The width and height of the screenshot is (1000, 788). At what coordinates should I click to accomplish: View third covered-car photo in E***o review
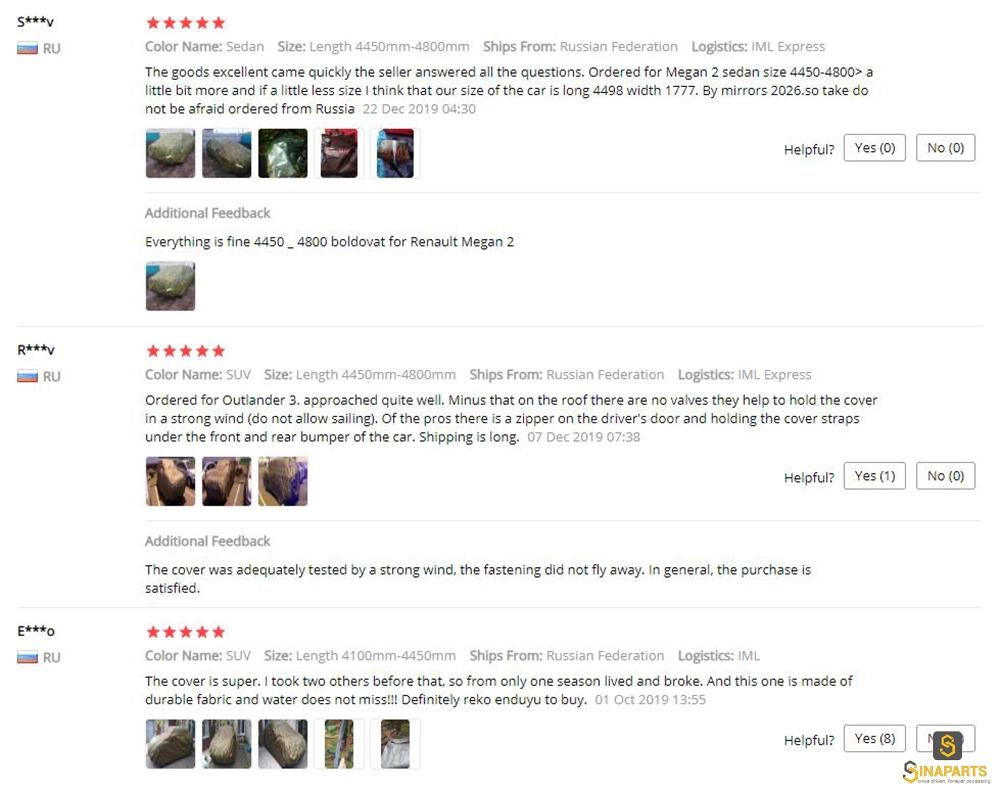coord(283,744)
